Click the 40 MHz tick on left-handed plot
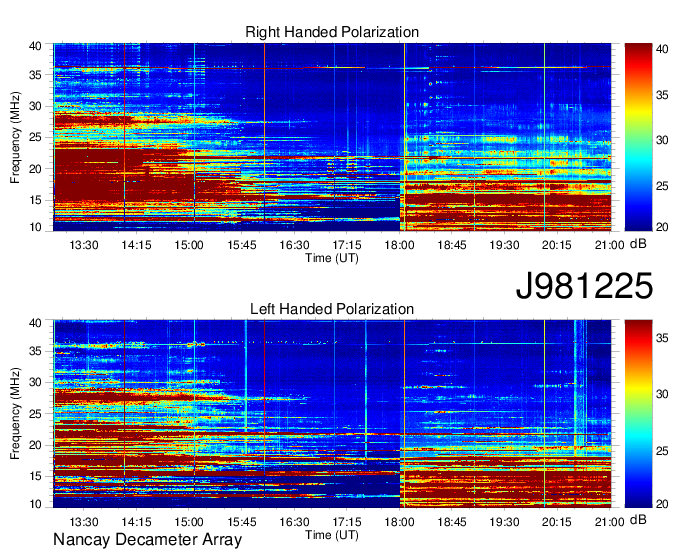 [x=35, y=323]
